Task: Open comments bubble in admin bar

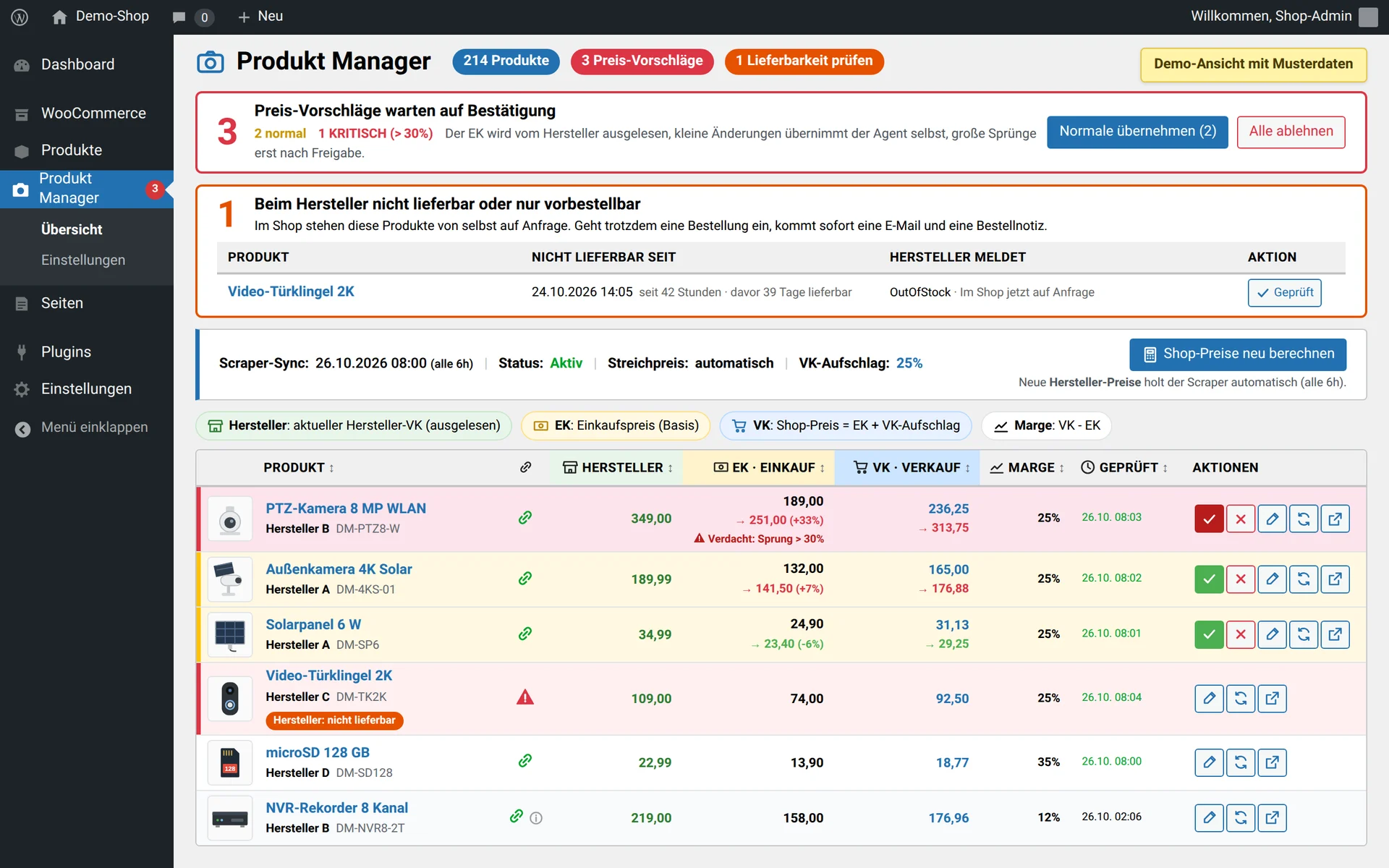Action: (x=193, y=17)
